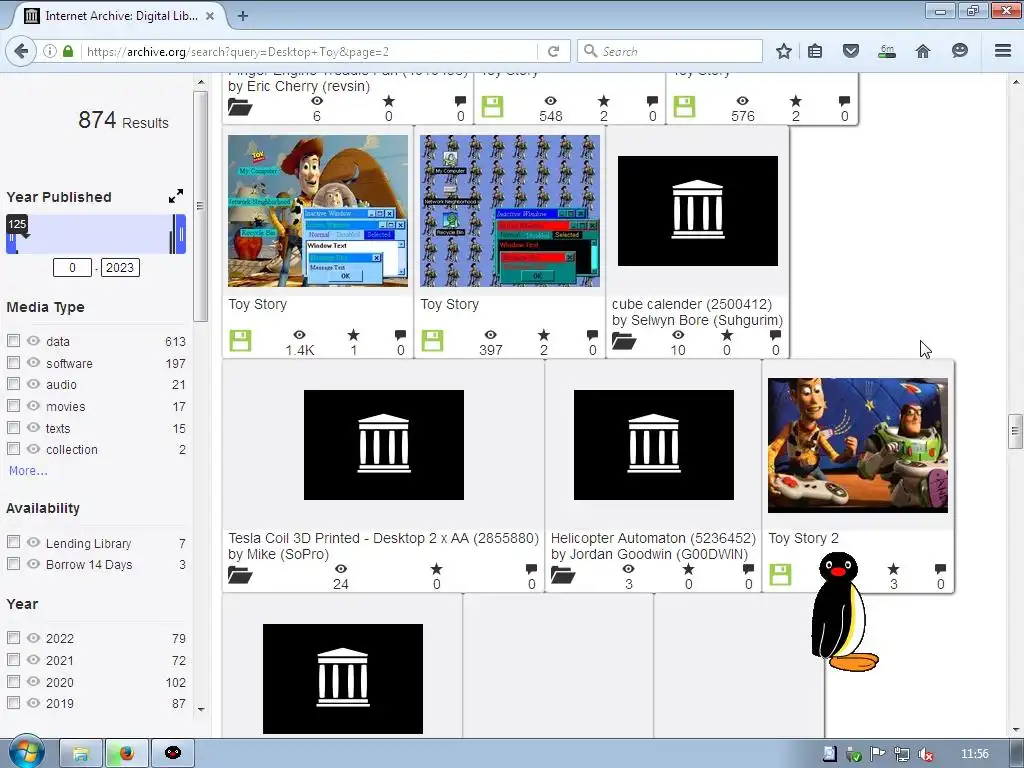This screenshot has width=1024, height=768.
Task: Expand the Year Published histogram with arrows icon
Action: [x=176, y=196]
